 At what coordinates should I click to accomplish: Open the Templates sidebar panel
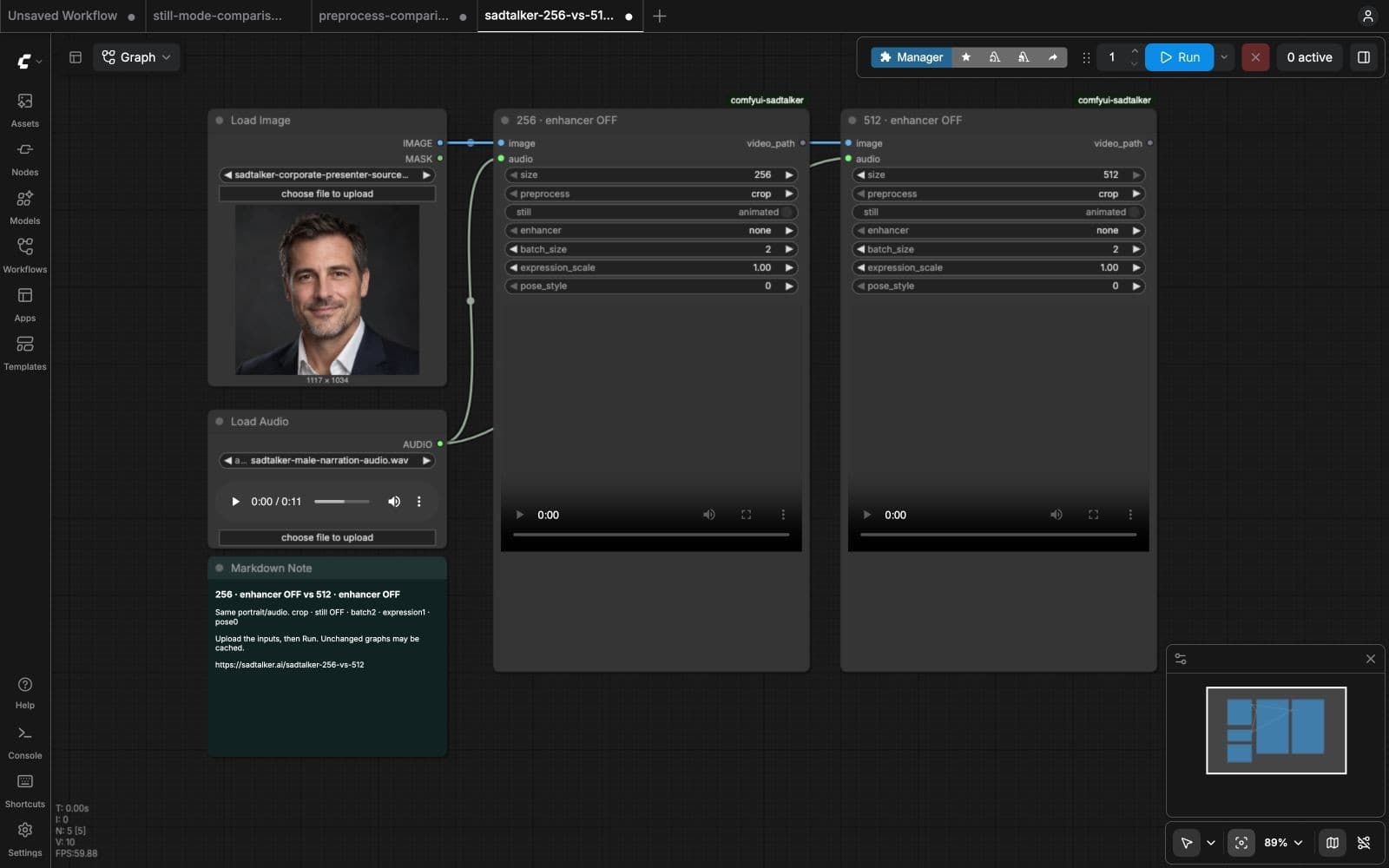(24, 353)
